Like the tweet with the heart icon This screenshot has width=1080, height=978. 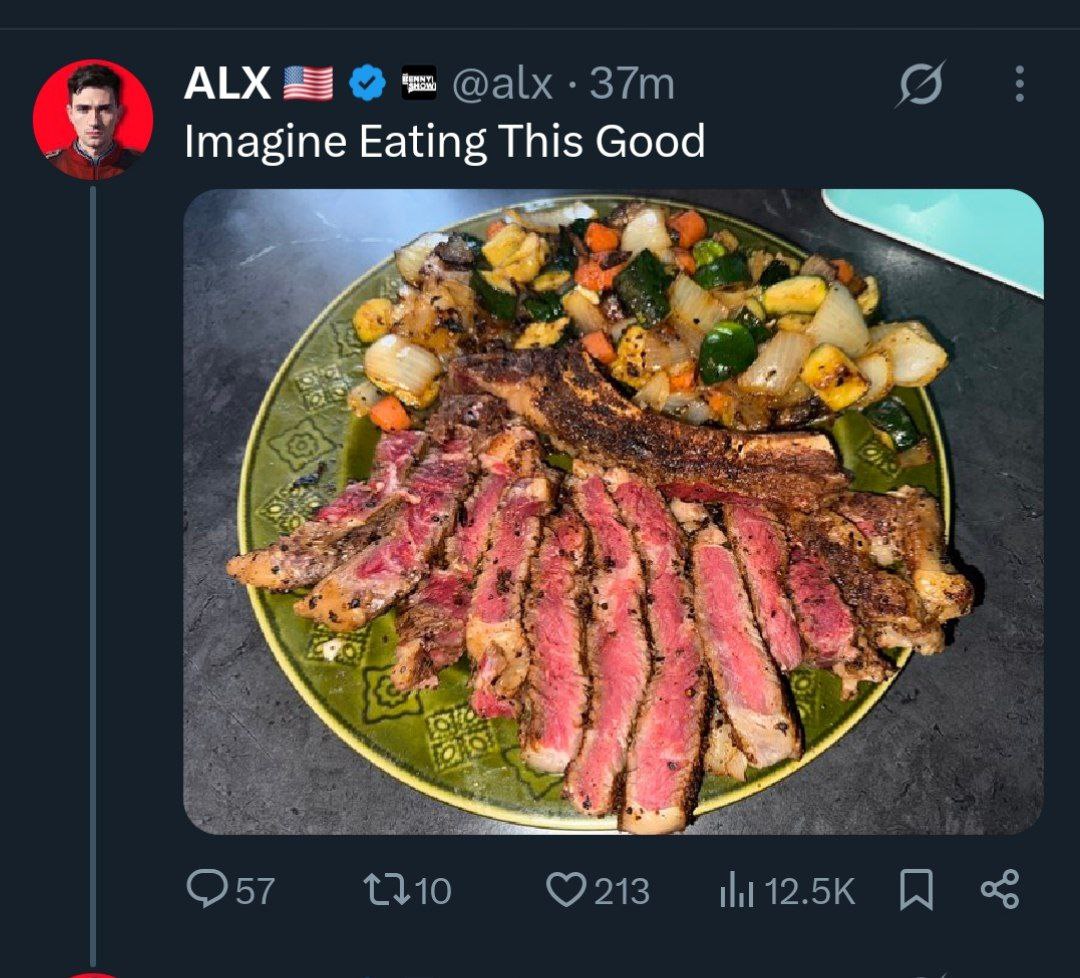pos(567,889)
